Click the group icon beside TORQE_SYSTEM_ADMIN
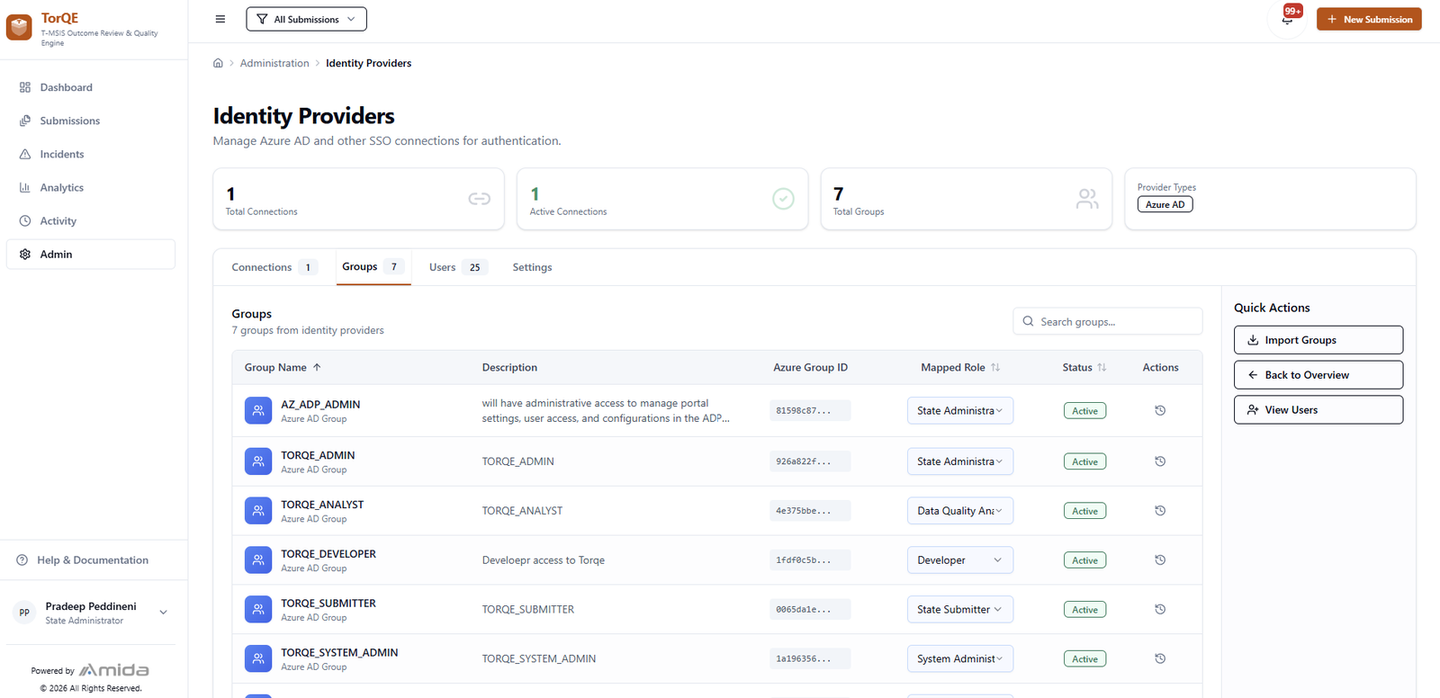 coord(258,658)
